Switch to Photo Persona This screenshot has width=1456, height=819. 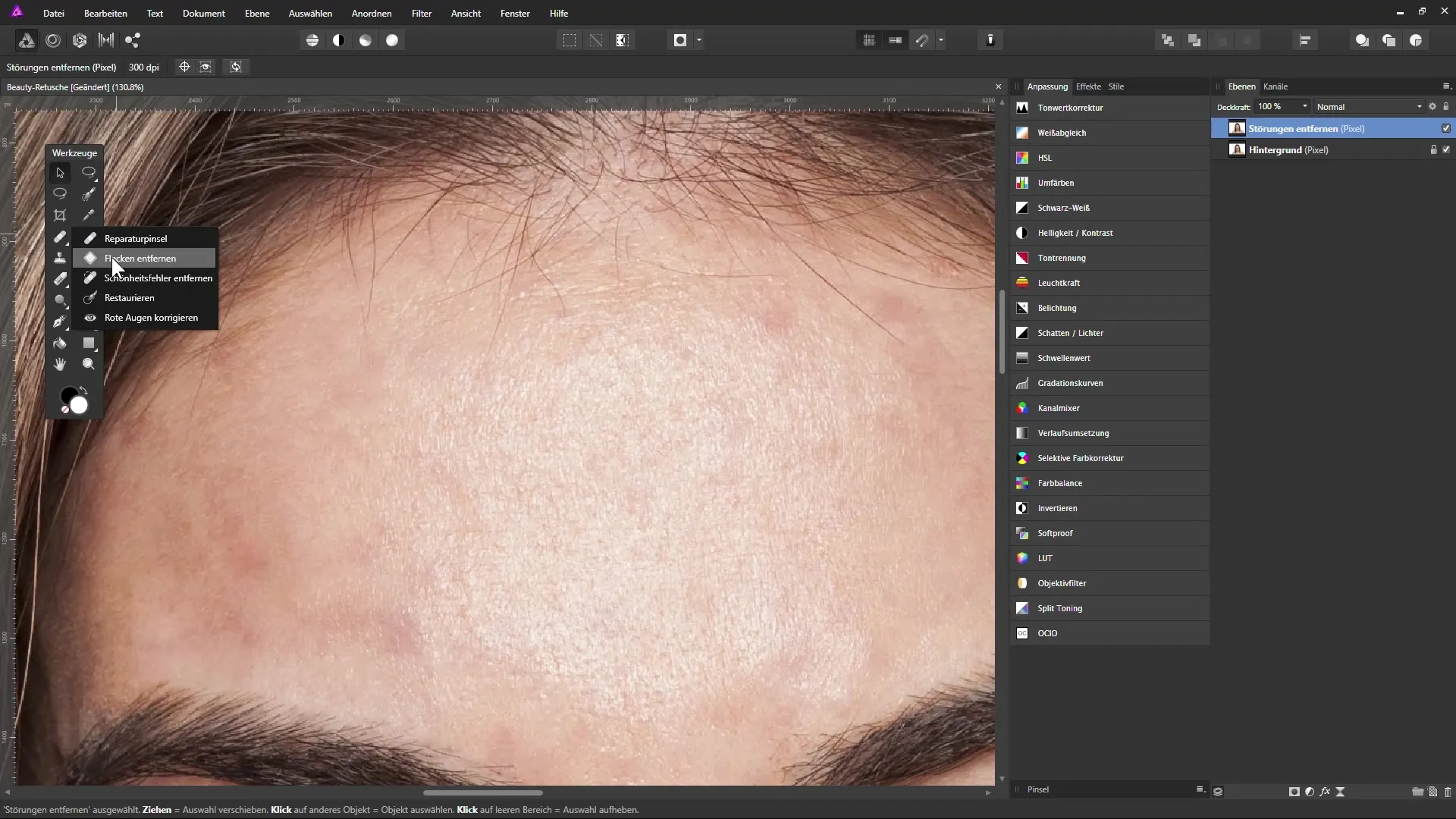pyautogui.click(x=26, y=40)
